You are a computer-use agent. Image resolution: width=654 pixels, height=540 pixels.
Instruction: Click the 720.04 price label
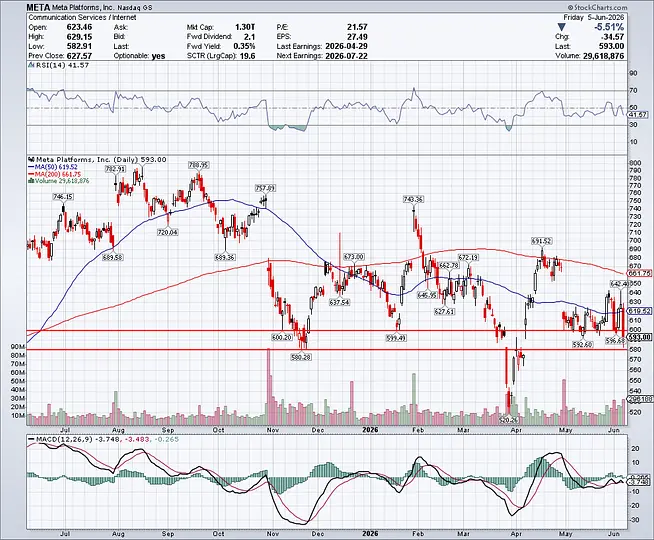[168, 232]
